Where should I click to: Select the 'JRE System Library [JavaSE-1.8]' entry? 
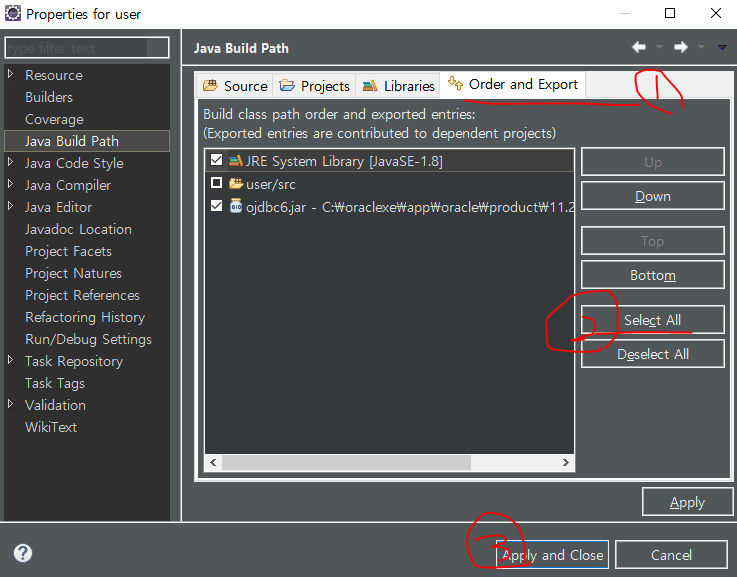coord(344,161)
